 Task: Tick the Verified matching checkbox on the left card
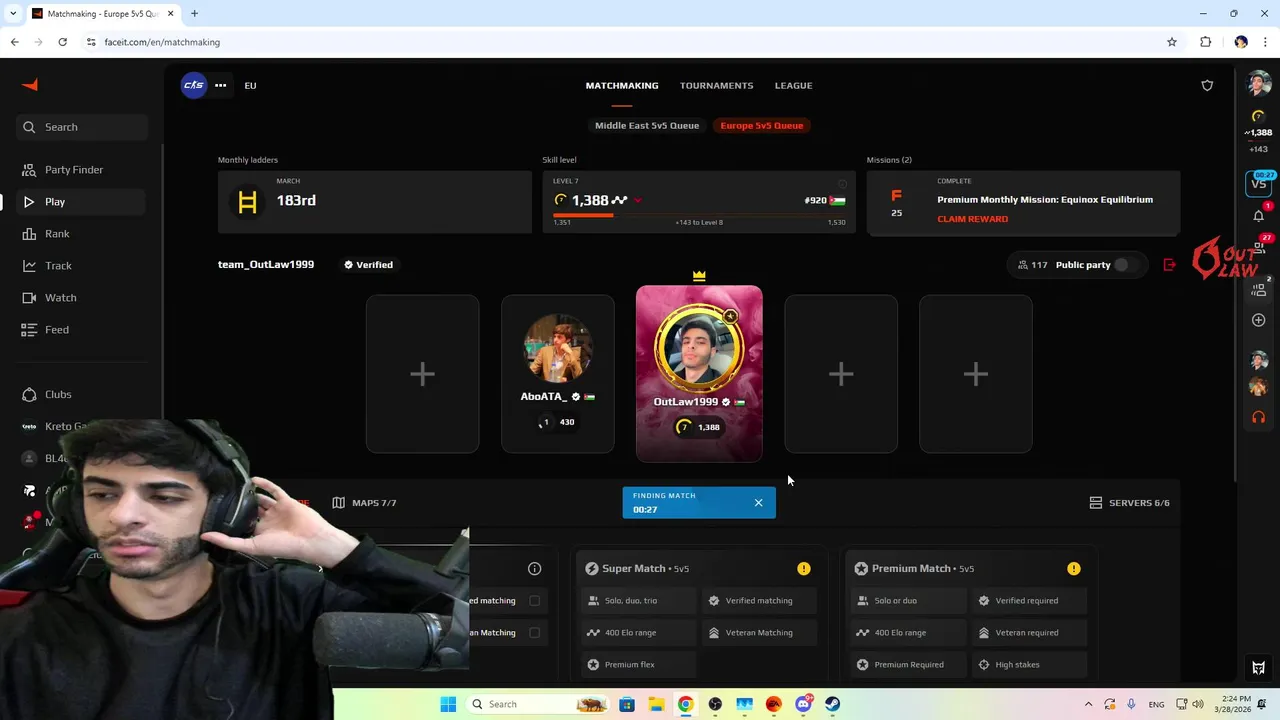[535, 601]
